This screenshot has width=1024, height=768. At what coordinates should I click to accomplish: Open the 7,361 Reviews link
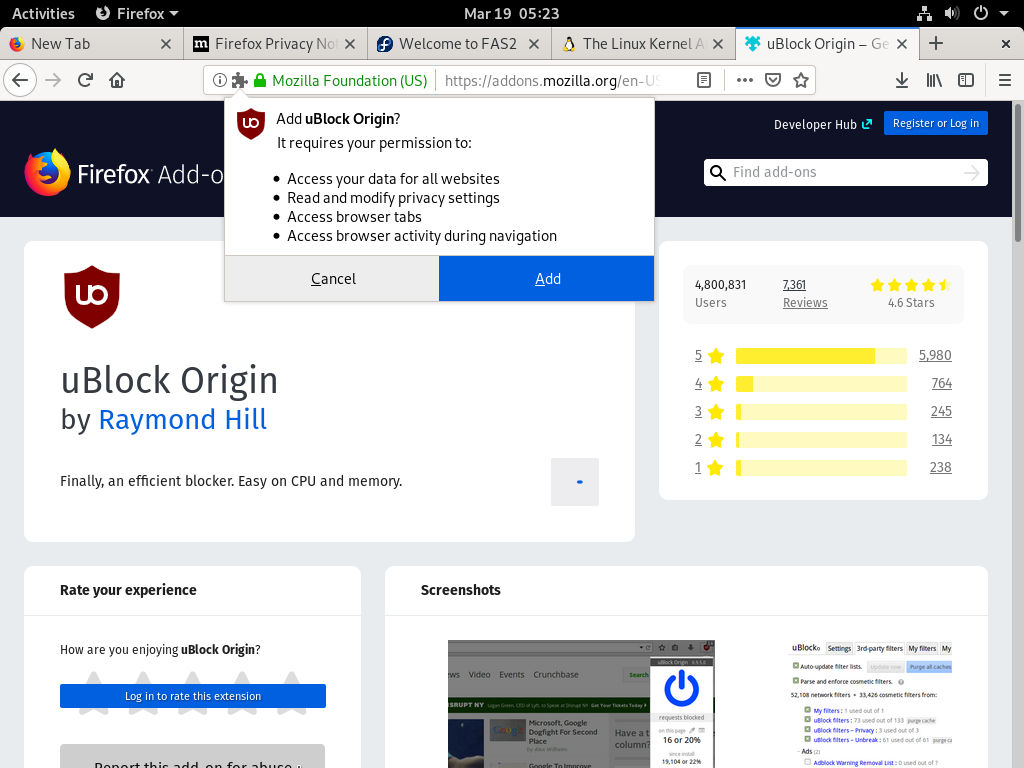pos(805,293)
